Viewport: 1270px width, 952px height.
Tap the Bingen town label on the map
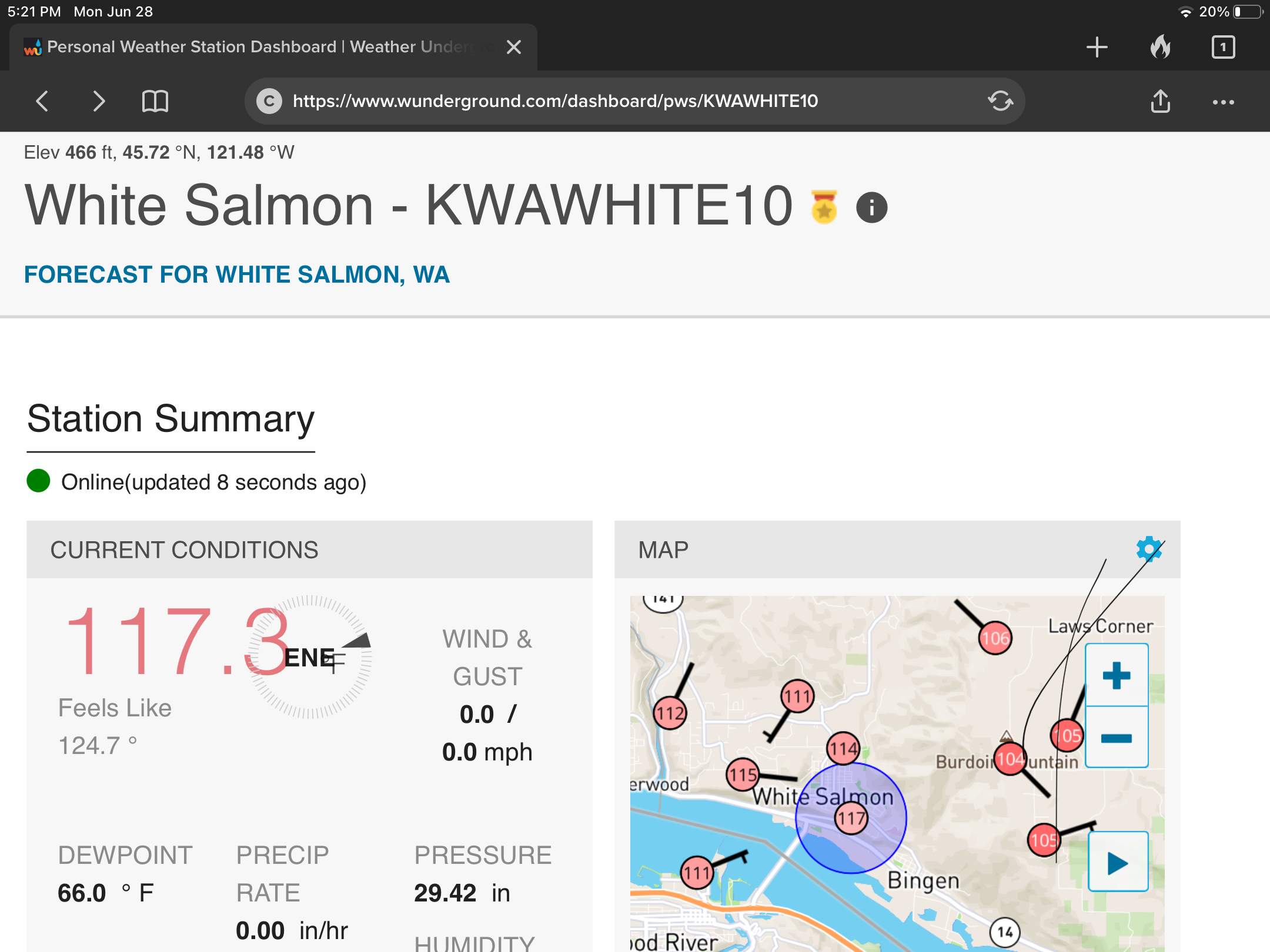(x=923, y=880)
